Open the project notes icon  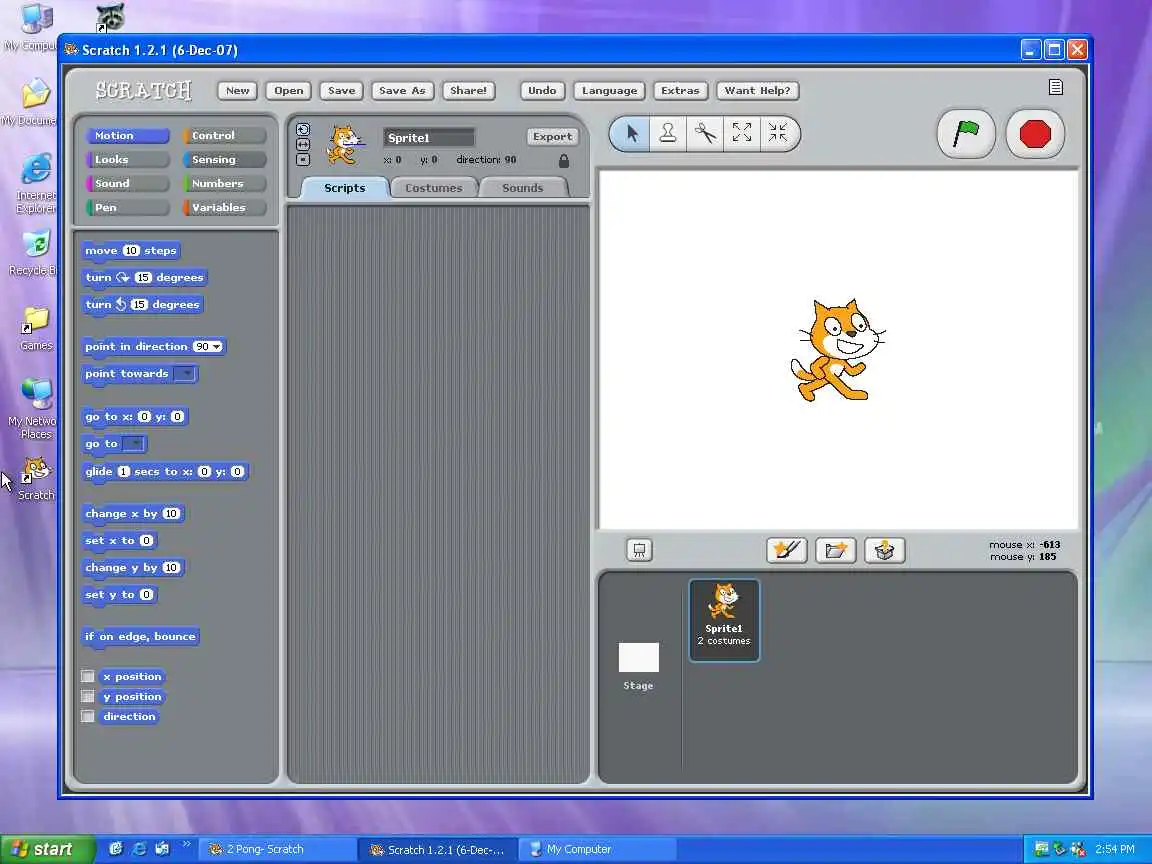coord(1055,87)
